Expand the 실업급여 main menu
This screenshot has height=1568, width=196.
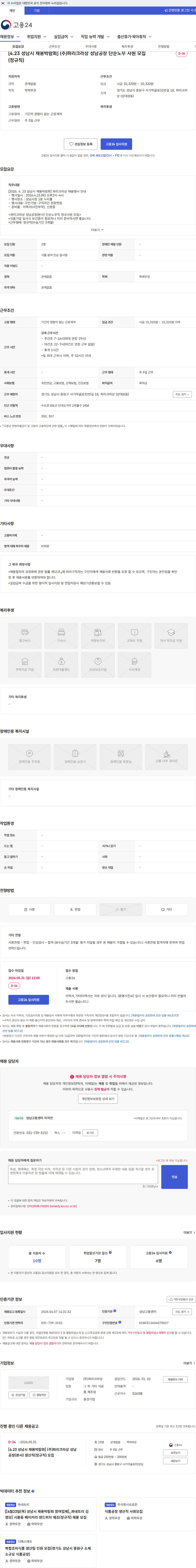click(x=63, y=36)
